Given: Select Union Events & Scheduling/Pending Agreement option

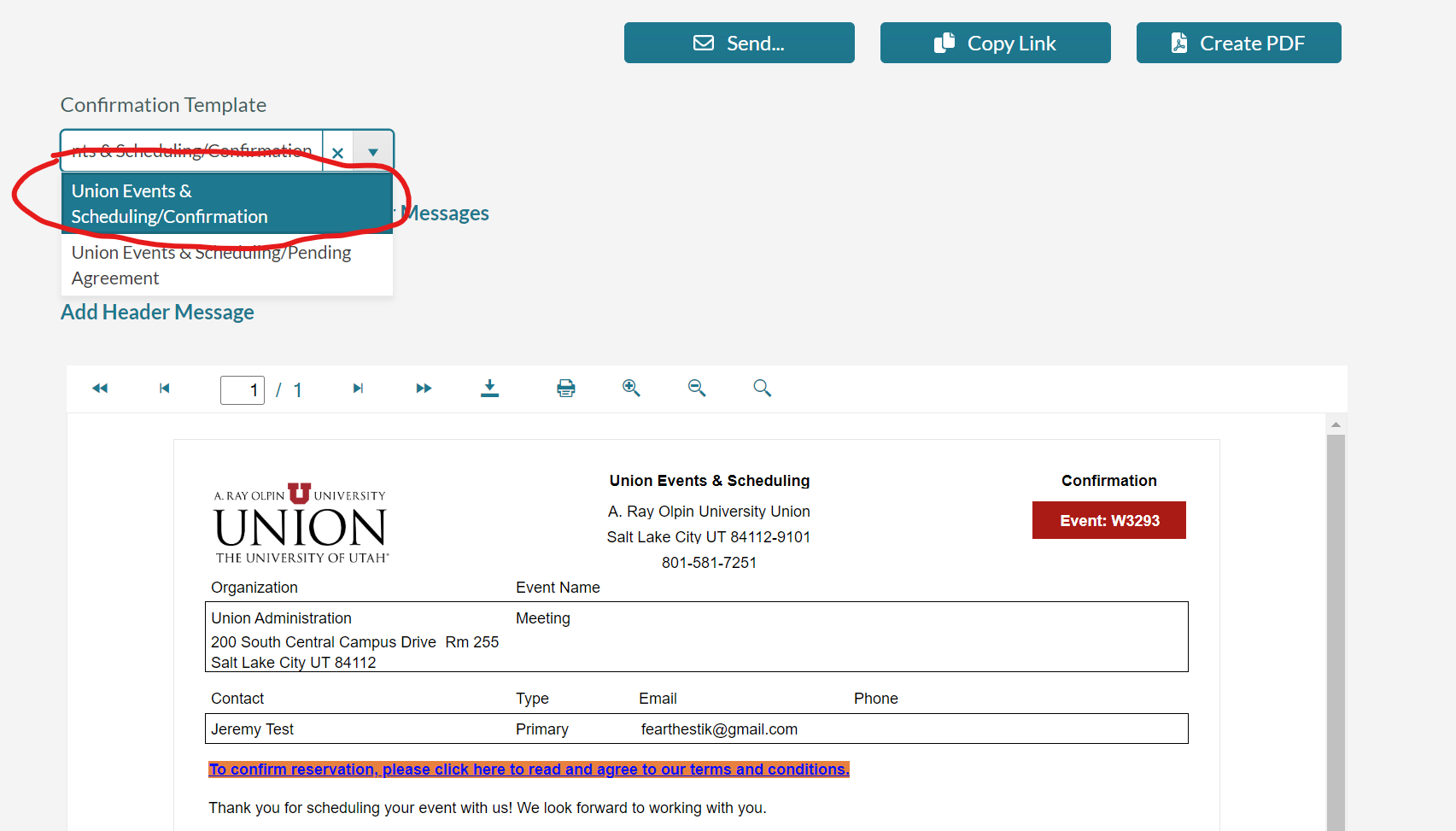Looking at the screenshot, I should 227,265.
